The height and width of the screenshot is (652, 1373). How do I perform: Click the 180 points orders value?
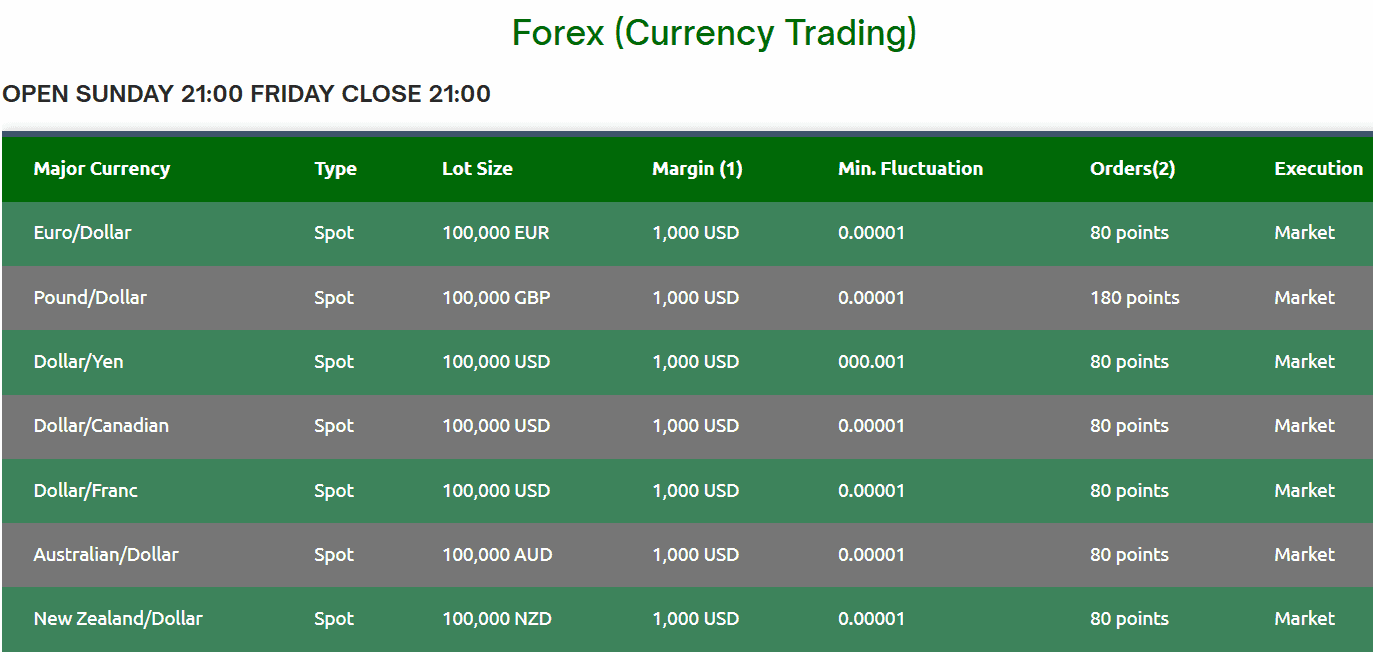pyautogui.click(x=1134, y=298)
